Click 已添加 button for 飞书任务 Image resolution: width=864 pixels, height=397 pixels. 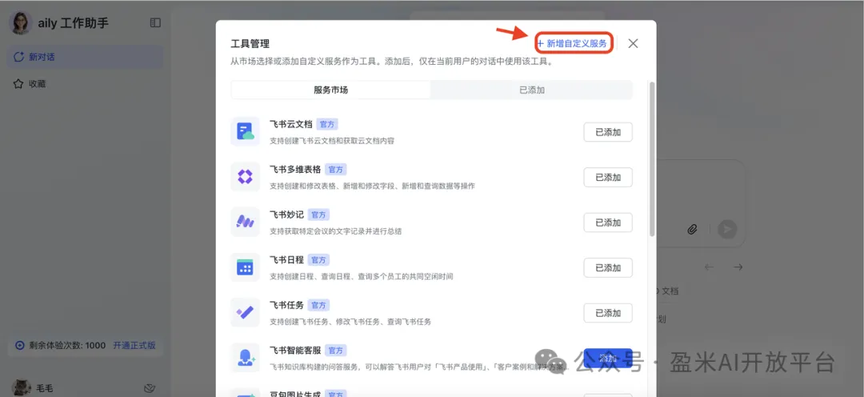coord(608,313)
